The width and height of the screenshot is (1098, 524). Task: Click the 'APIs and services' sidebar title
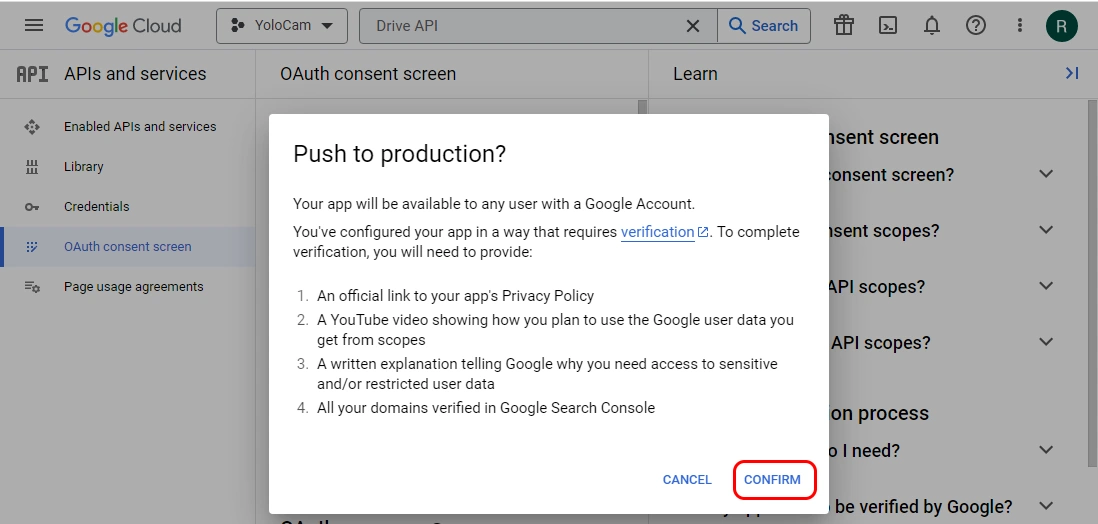pyautogui.click(x=135, y=74)
